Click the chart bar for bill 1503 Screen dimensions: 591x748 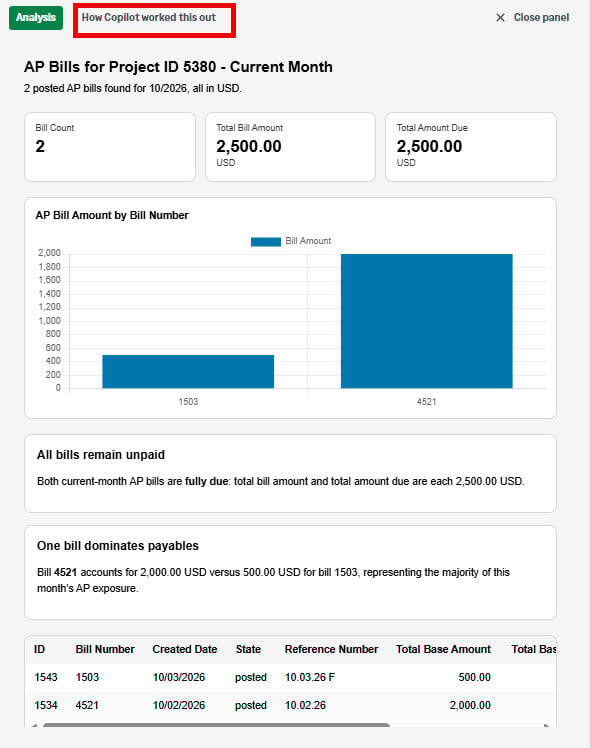(x=188, y=372)
